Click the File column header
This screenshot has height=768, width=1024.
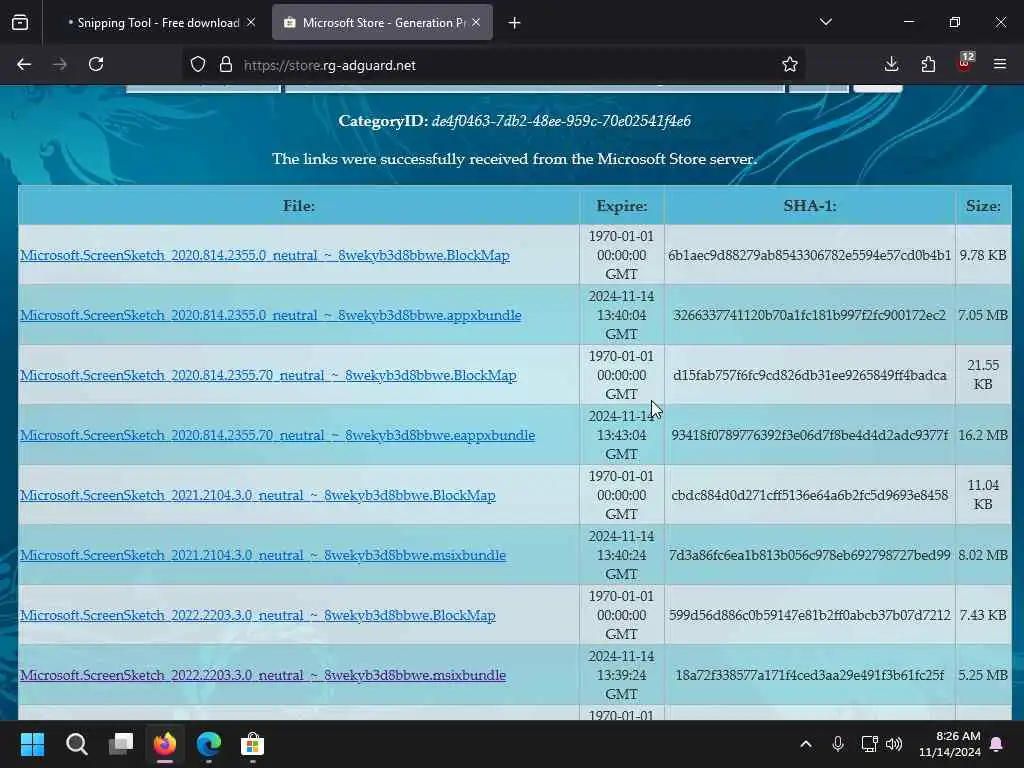pos(298,206)
